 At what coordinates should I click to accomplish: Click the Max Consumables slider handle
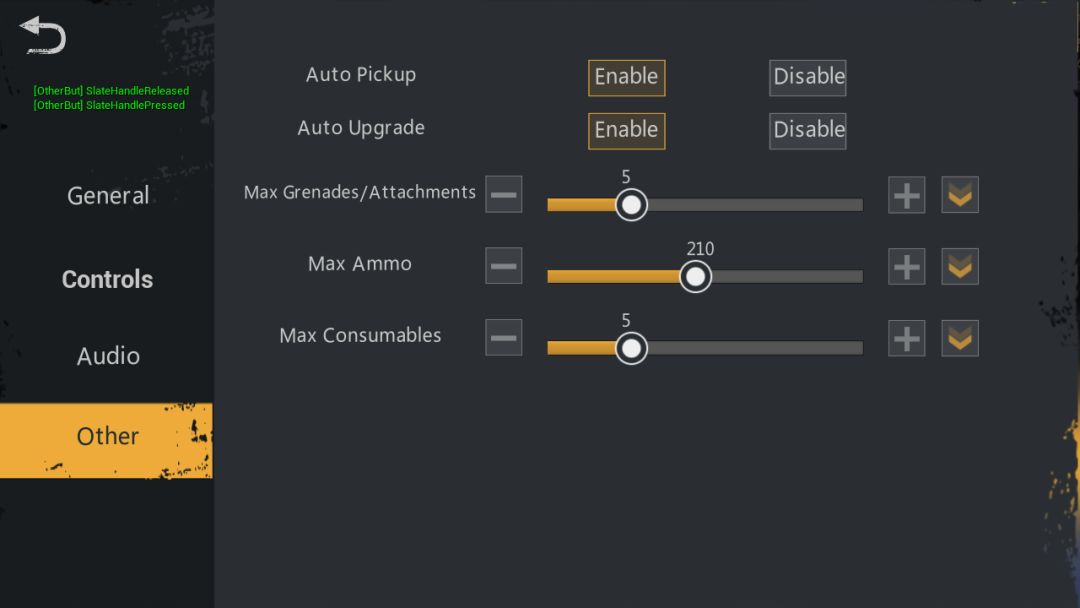click(630, 348)
